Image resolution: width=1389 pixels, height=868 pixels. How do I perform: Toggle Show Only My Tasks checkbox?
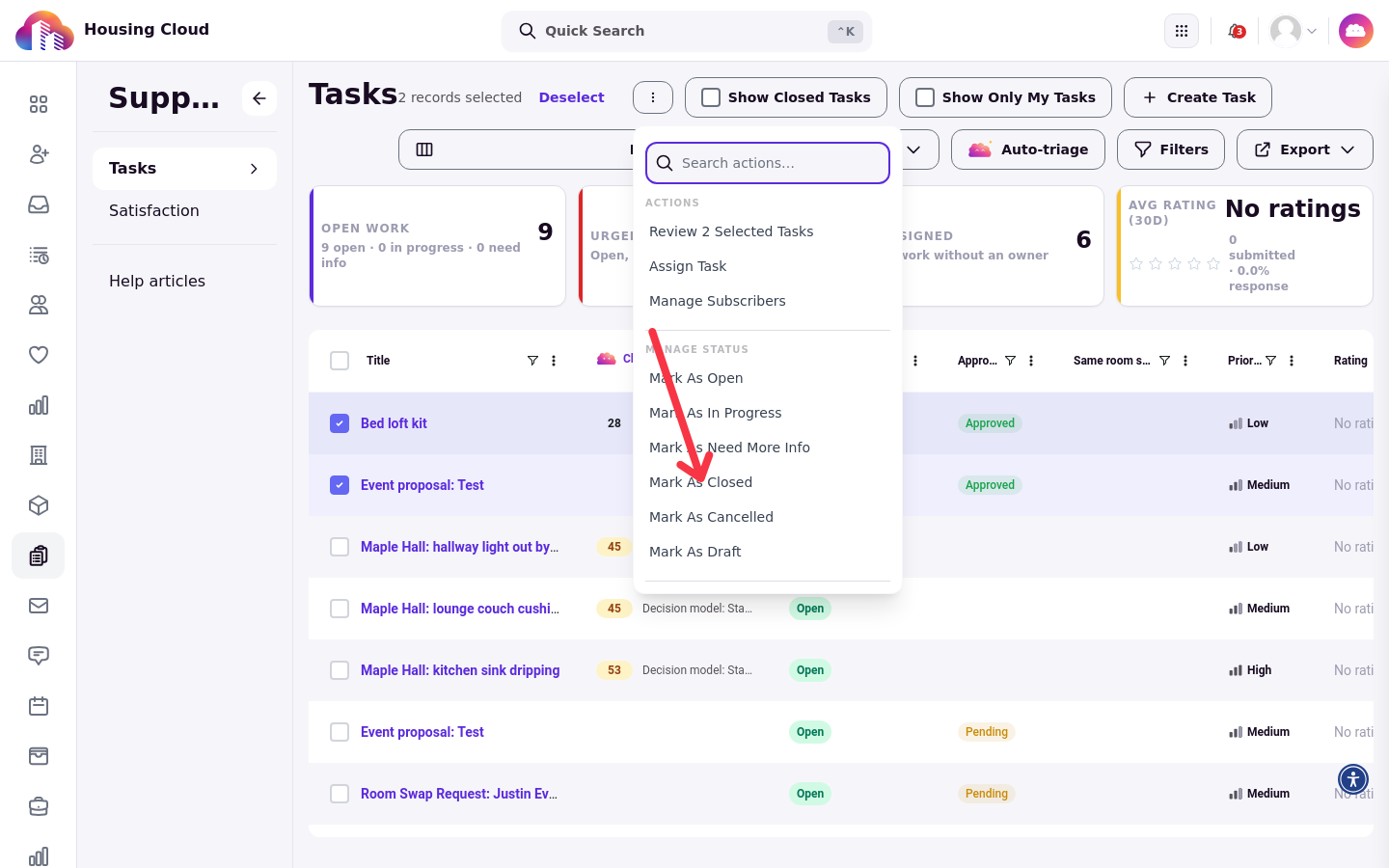tap(925, 97)
